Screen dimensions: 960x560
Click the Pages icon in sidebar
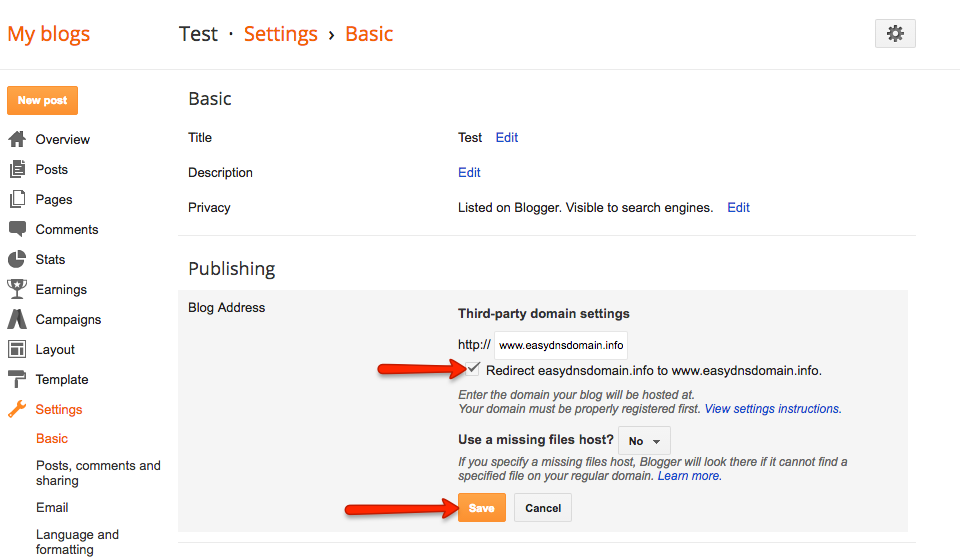click(17, 199)
